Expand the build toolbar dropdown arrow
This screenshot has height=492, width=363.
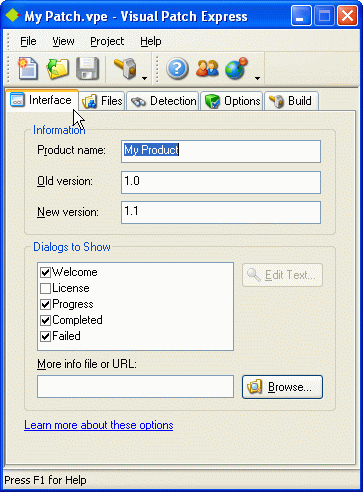pyautogui.click(x=144, y=78)
